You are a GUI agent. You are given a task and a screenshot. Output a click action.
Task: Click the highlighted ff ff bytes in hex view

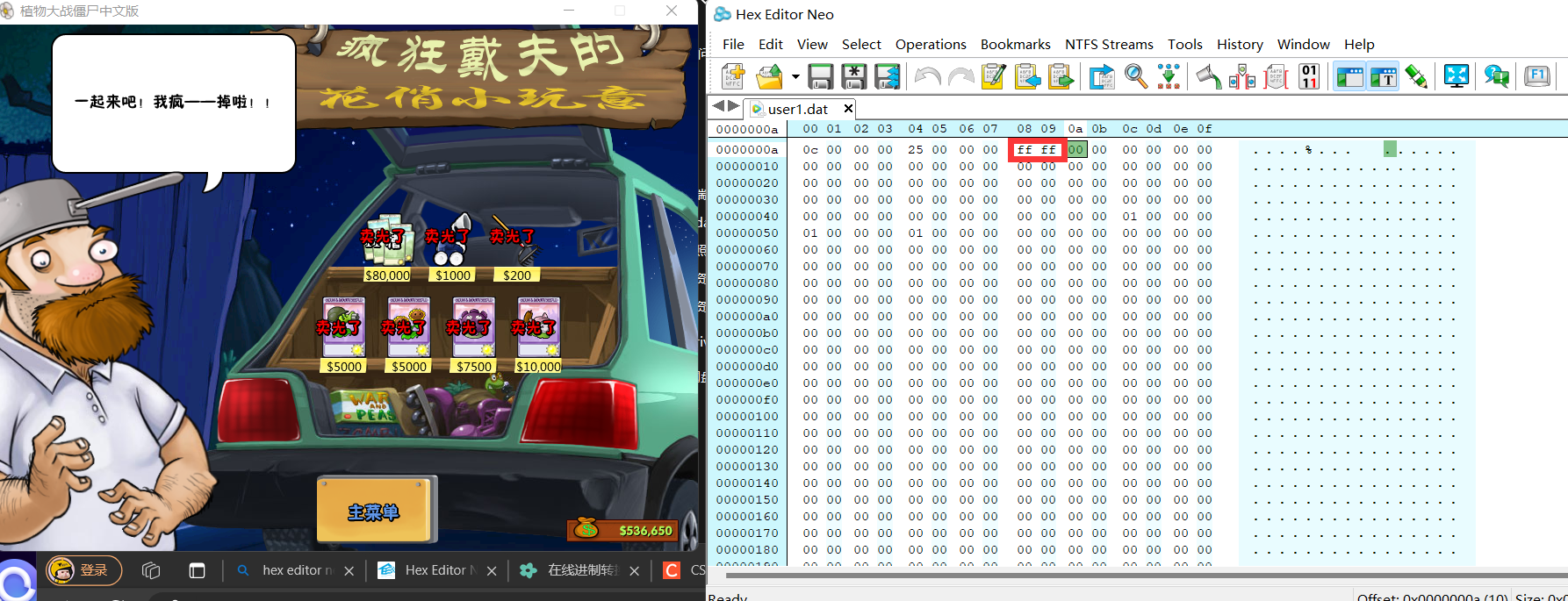point(1036,149)
